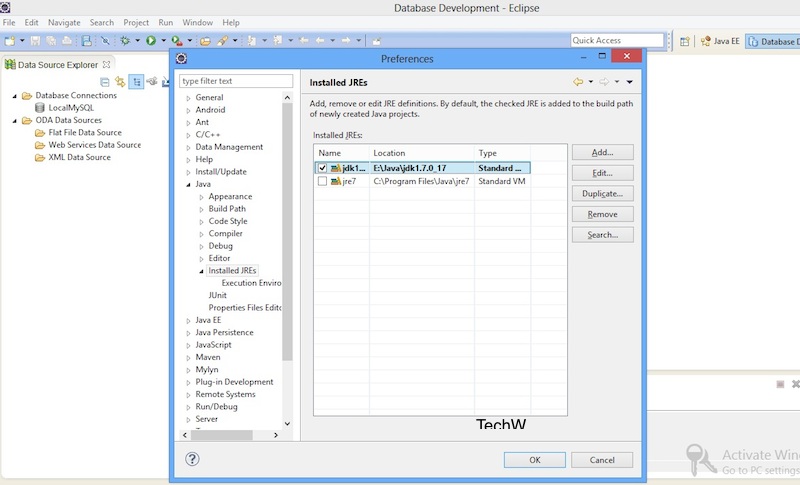Click the Edit... button

[x=603, y=173]
